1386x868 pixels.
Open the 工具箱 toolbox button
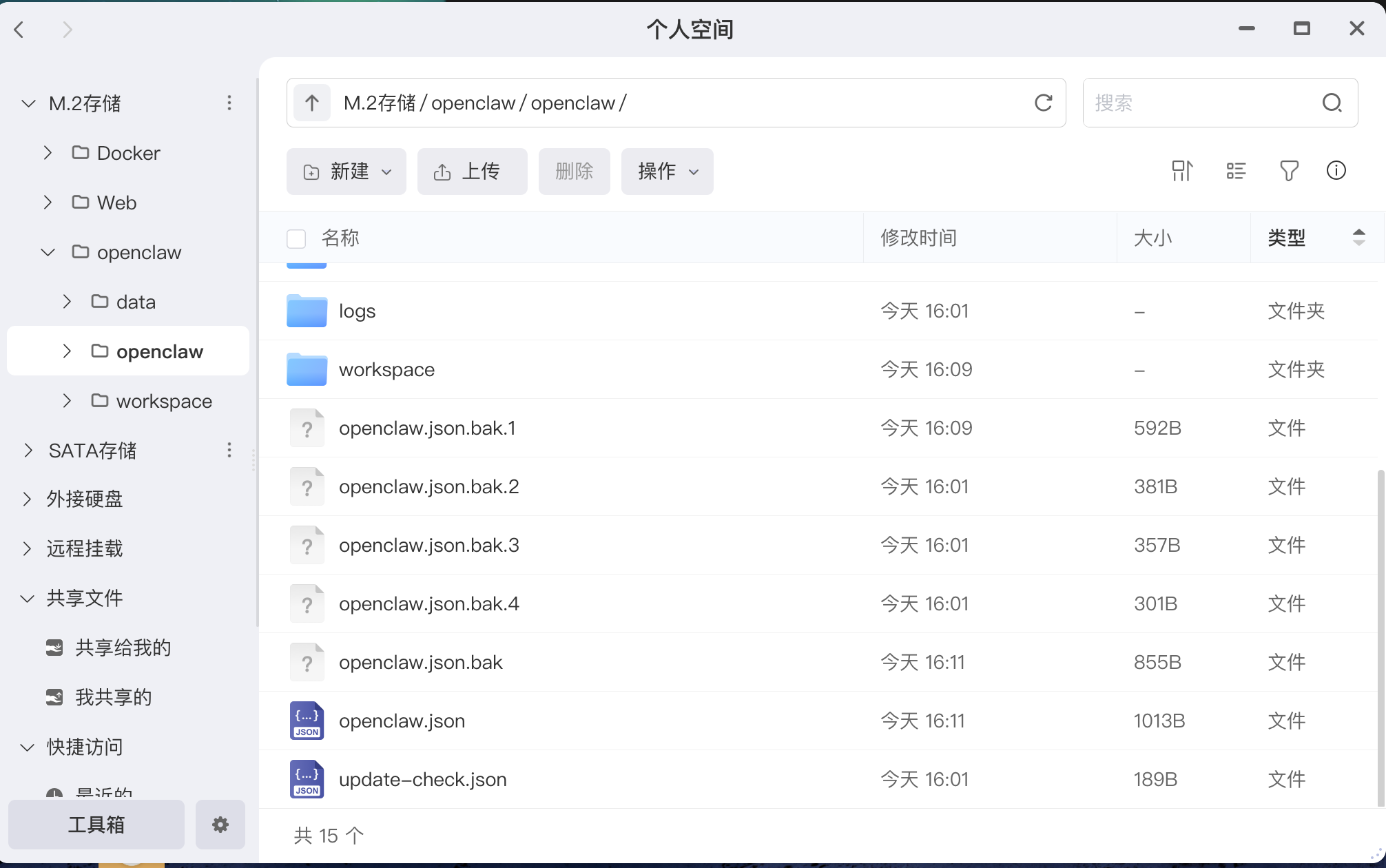pos(96,825)
